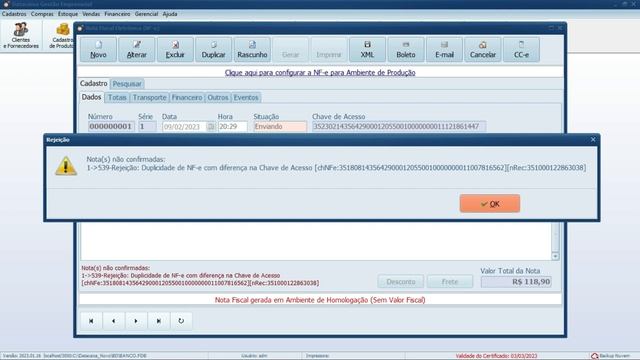The height and width of the screenshot is (360, 640).
Task: Switch to the Outros sub-tab
Action: click(x=218, y=98)
